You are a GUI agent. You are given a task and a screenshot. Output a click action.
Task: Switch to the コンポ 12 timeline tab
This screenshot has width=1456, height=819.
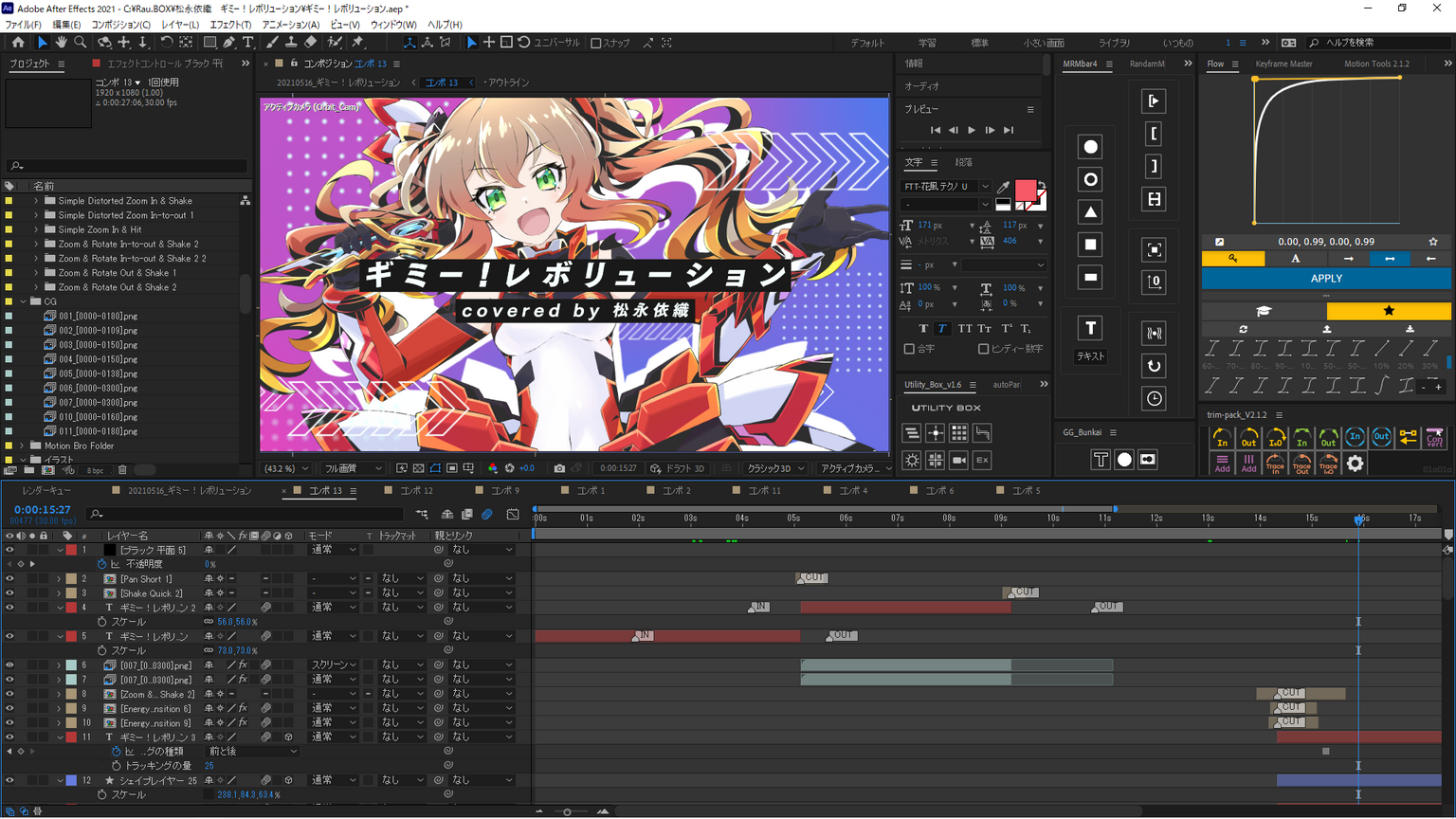(415, 491)
